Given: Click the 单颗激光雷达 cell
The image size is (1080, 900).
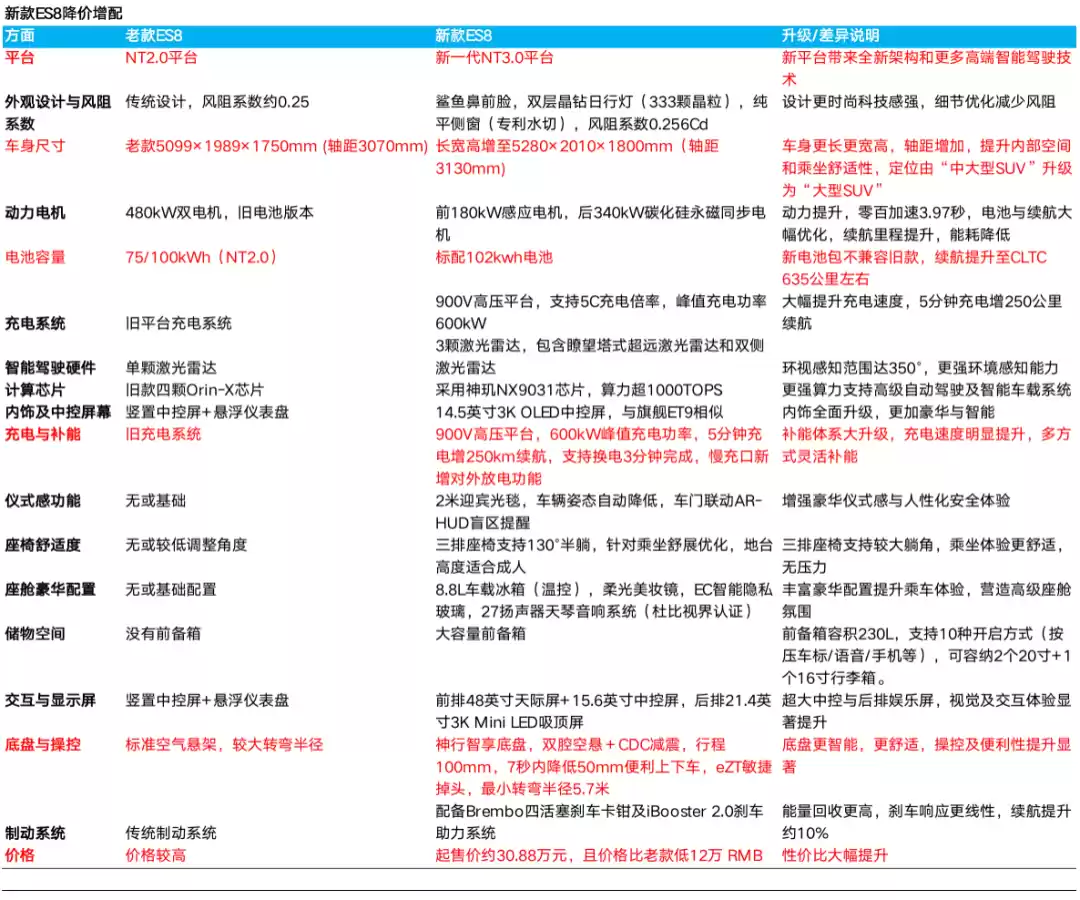Looking at the screenshot, I should (x=168, y=367).
